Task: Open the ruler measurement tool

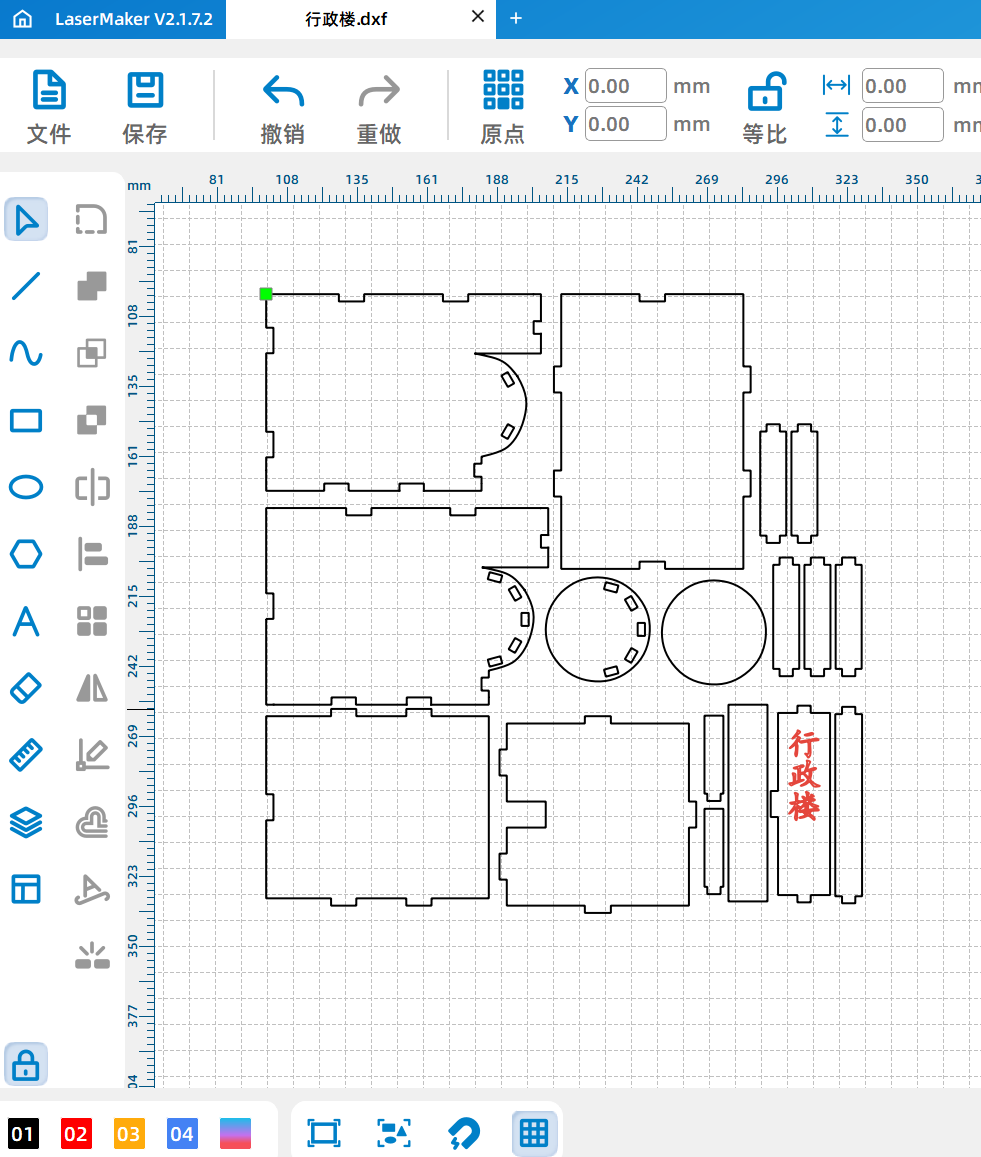Action: [x=26, y=755]
